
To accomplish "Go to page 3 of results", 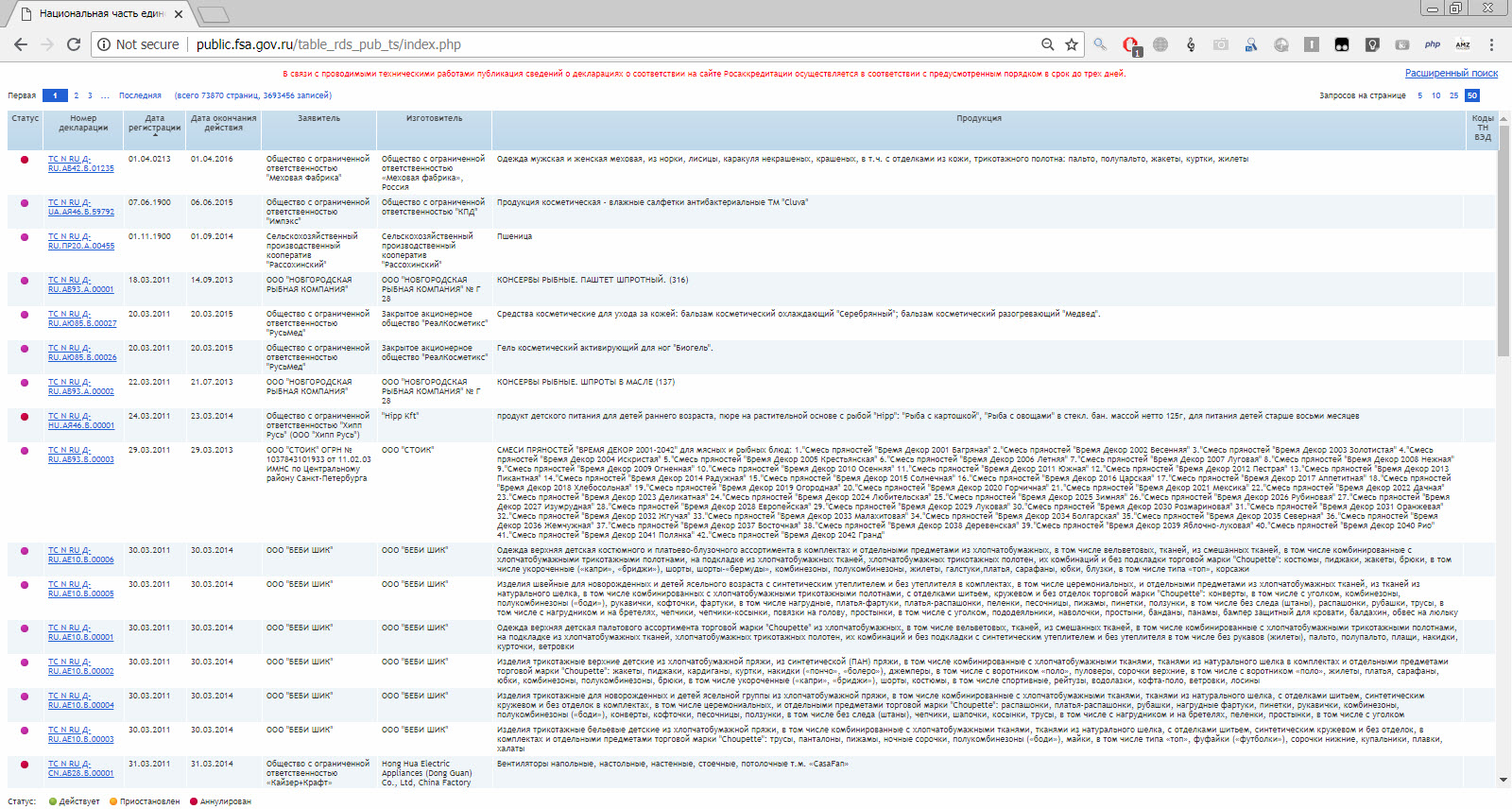I will (90, 95).
